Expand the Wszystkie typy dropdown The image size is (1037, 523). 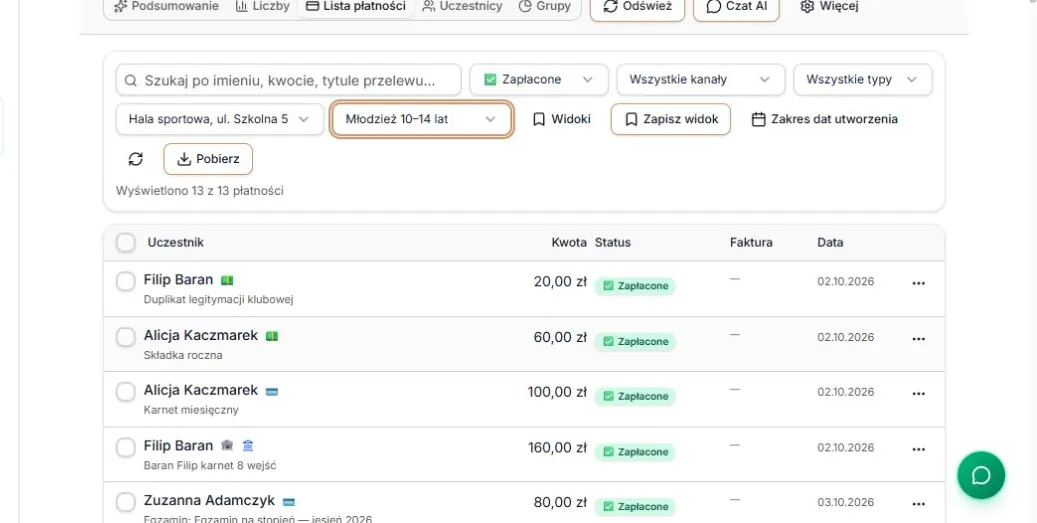pos(862,79)
